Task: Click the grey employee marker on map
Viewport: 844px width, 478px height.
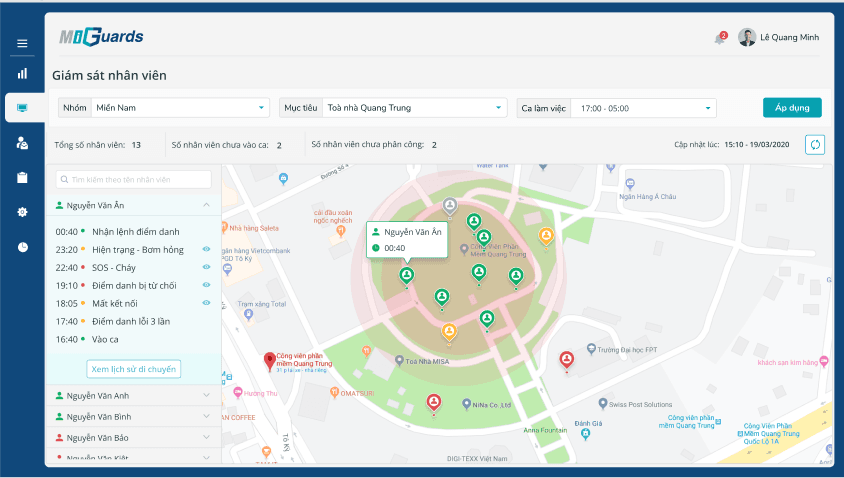Action: click(450, 206)
